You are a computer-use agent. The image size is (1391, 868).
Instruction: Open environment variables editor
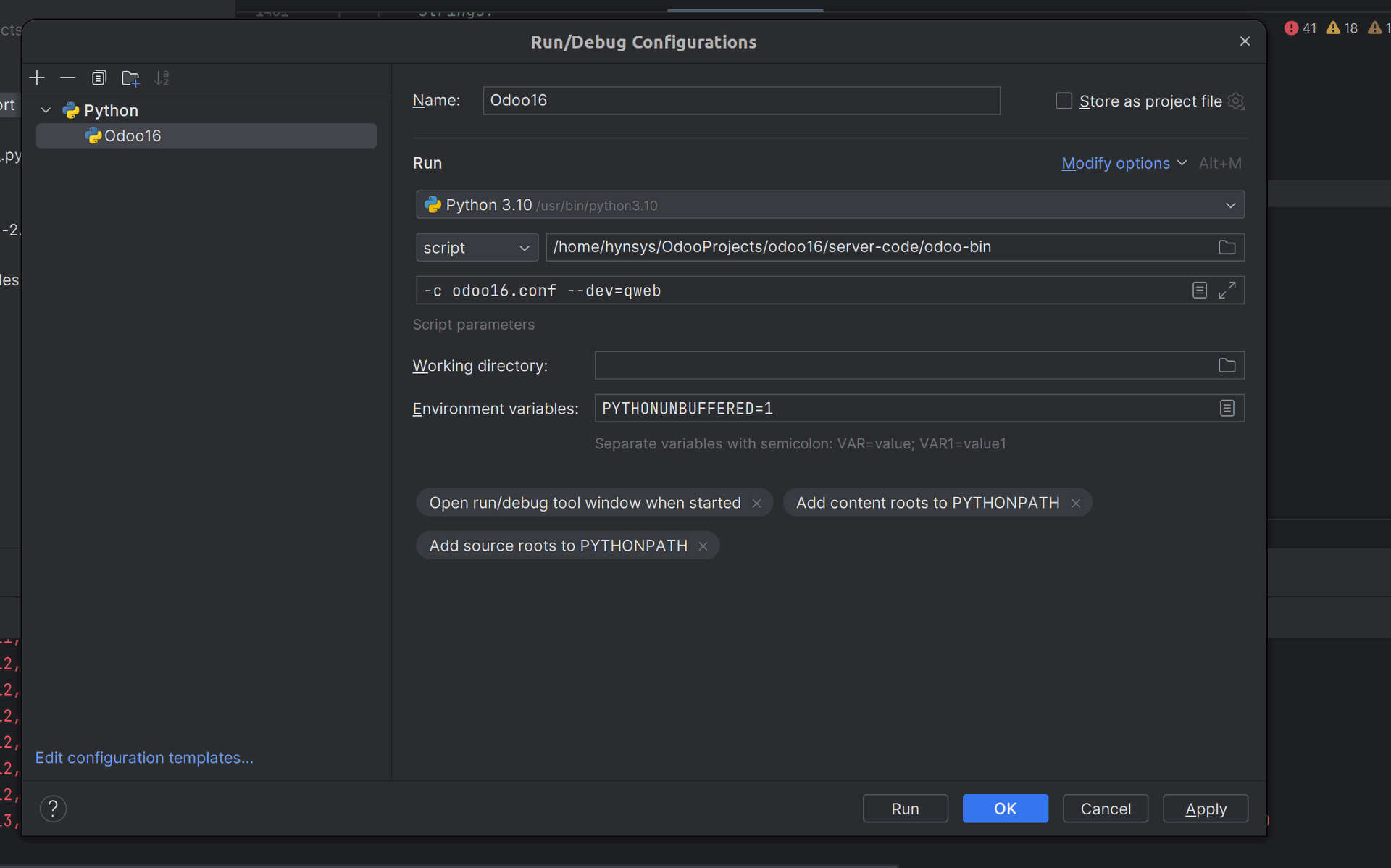1227,408
